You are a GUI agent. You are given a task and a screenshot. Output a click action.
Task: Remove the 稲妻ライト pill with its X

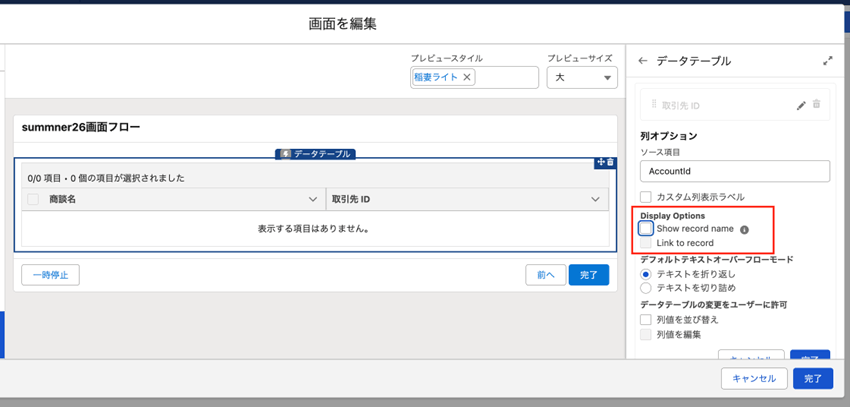click(x=467, y=77)
